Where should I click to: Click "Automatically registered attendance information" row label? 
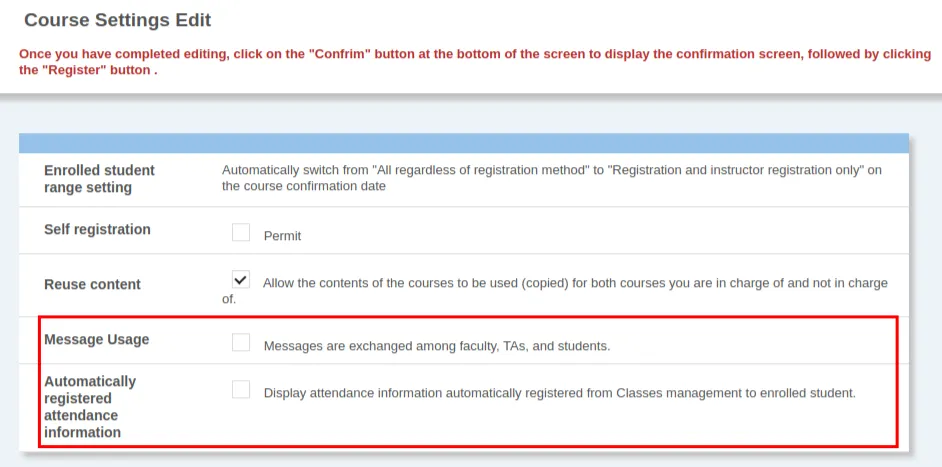coord(90,407)
